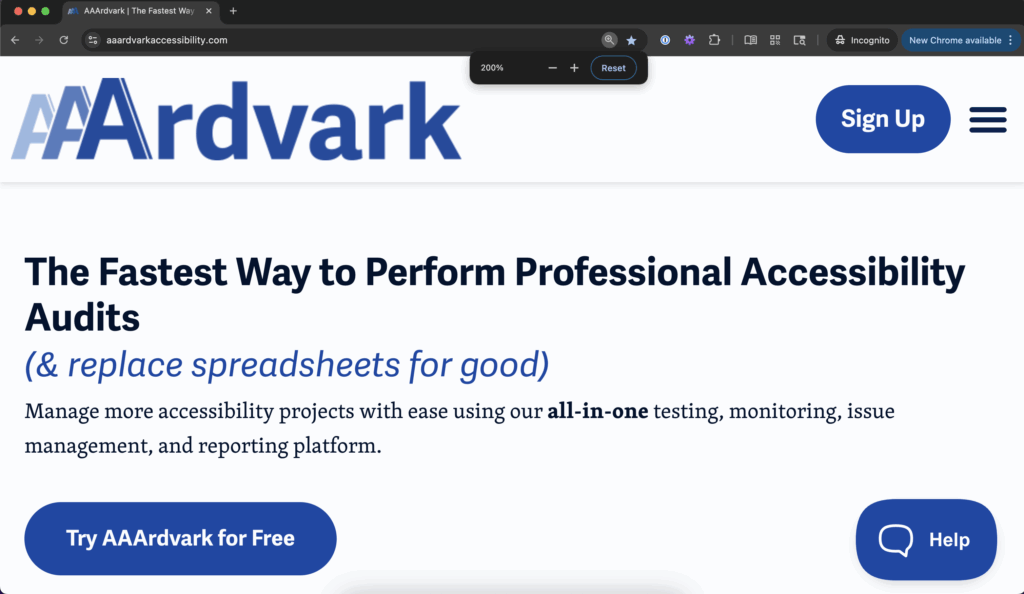Click the New Chrome available menu

960,40
